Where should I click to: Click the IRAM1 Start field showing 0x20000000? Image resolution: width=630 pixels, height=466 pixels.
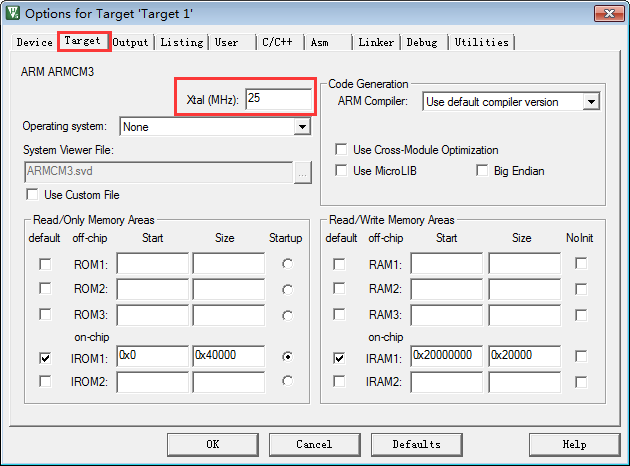(446, 356)
